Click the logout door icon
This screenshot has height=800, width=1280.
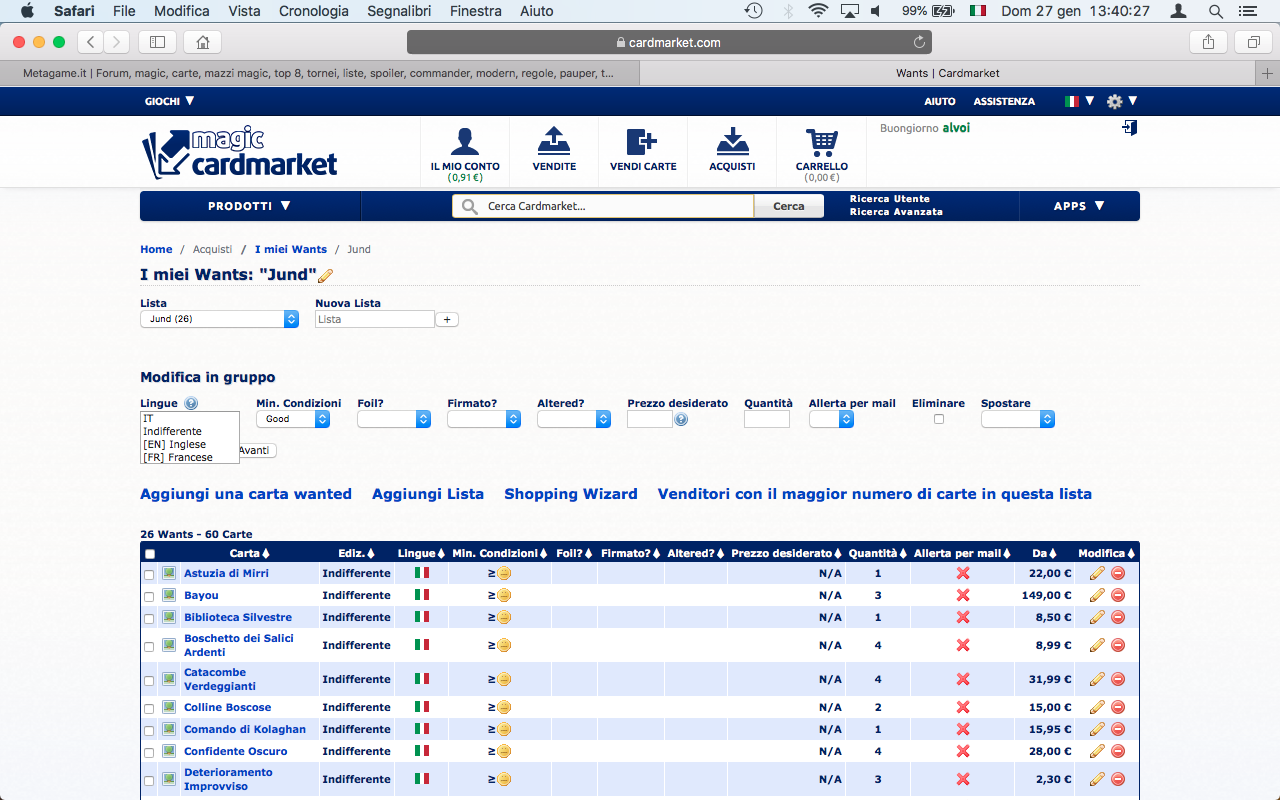tap(1130, 128)
